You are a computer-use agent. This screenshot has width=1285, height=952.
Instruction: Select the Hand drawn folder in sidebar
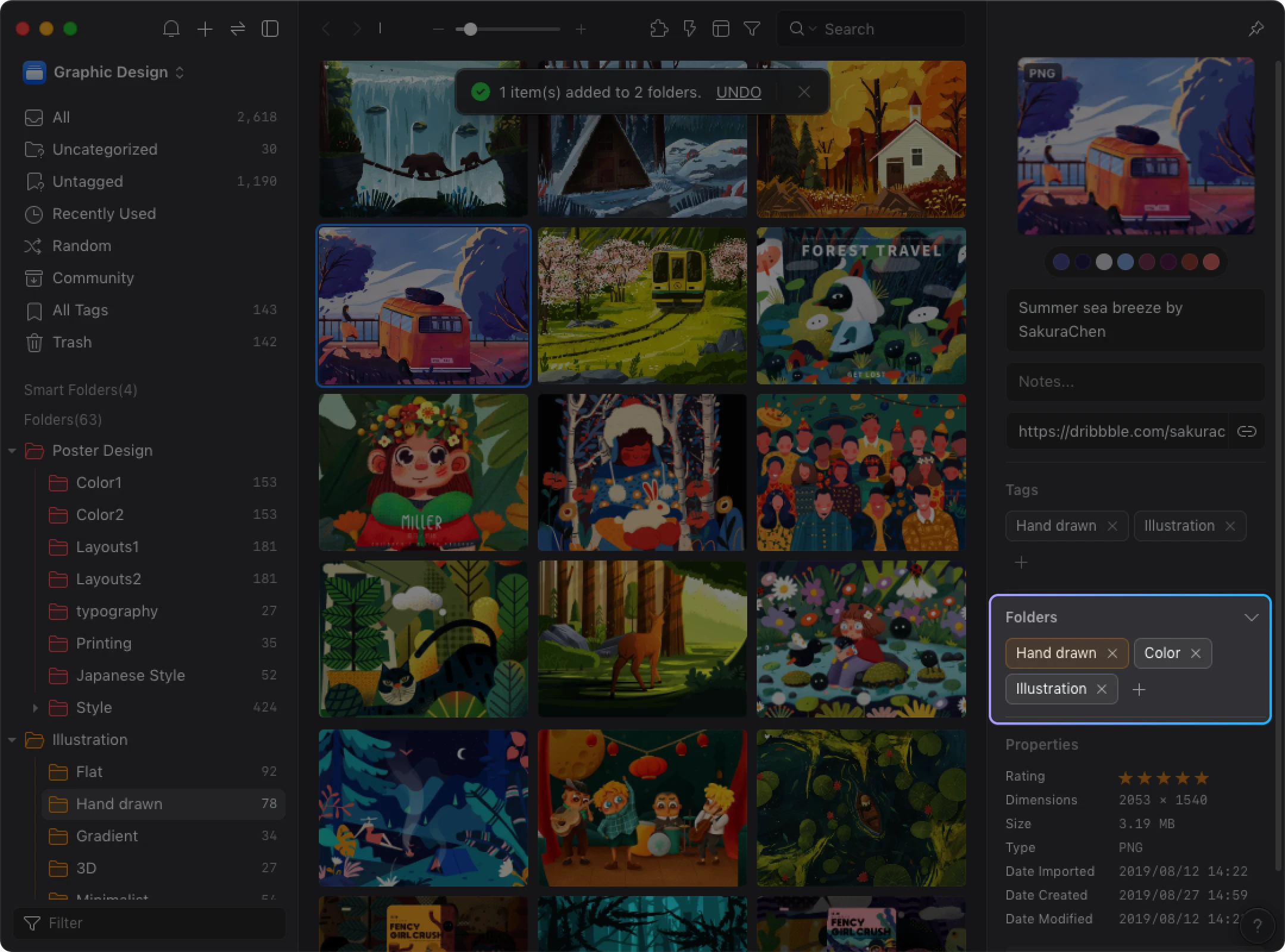(x=162, y=804)
